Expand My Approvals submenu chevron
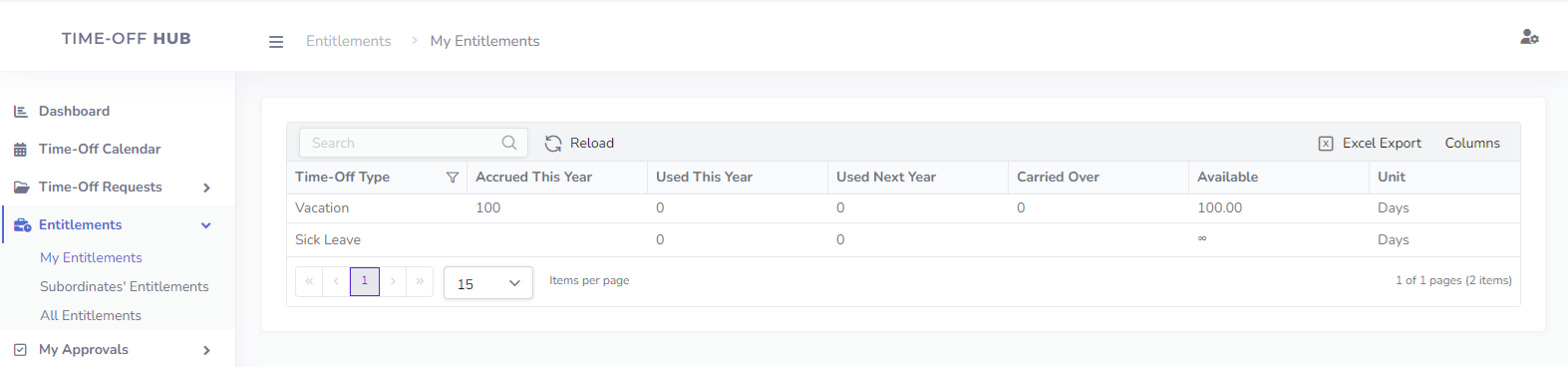1568x367 pixels. (206, 350)
